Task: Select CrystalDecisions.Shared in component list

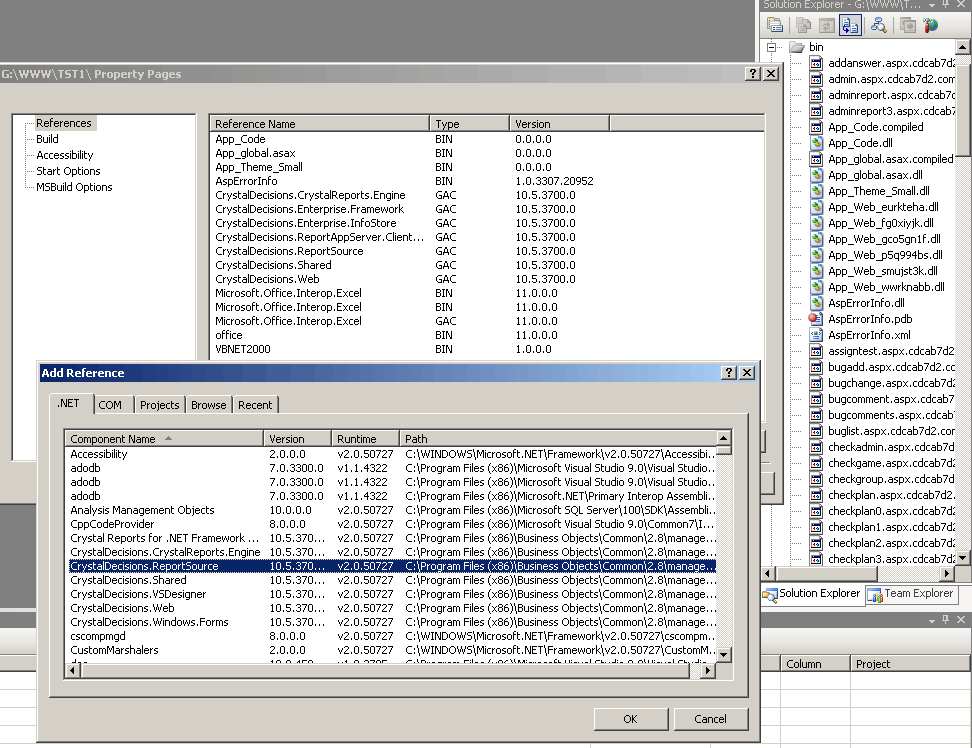Action: click(x=393, y=580)
